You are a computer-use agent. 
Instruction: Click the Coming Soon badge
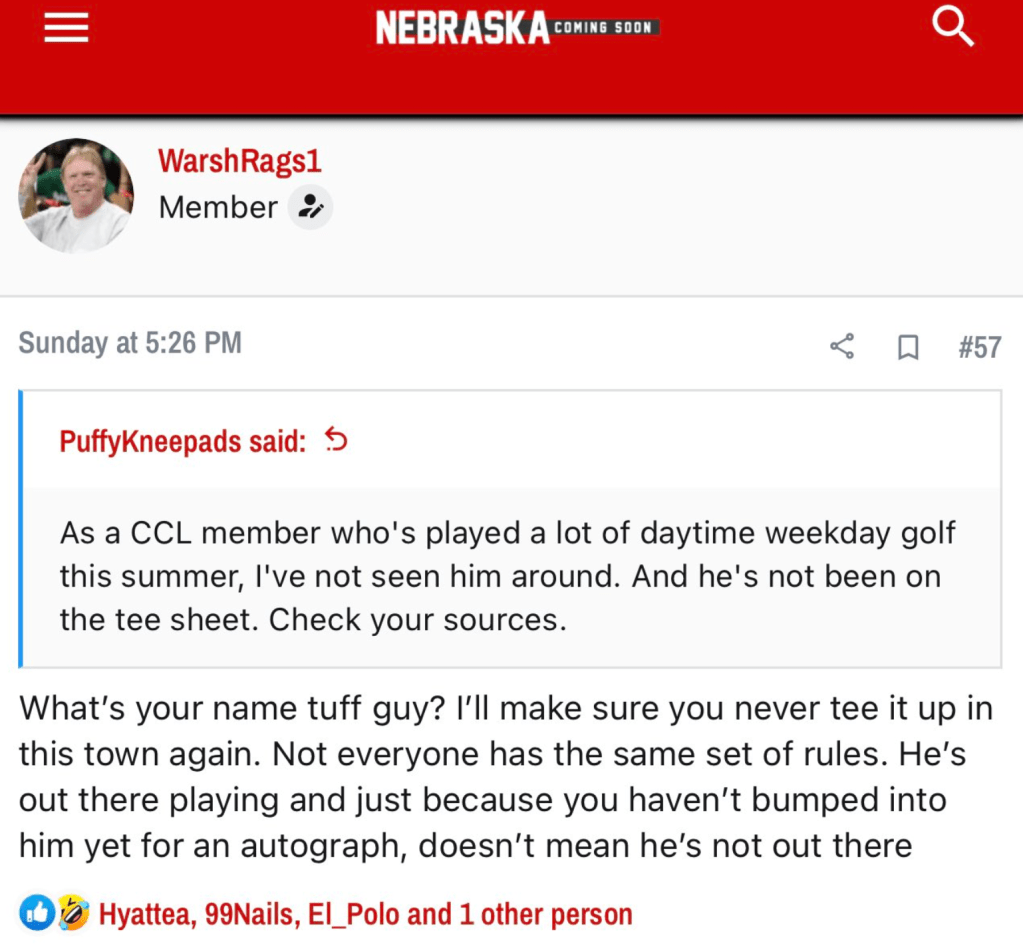pyautogui.click(x=603, y=27)
